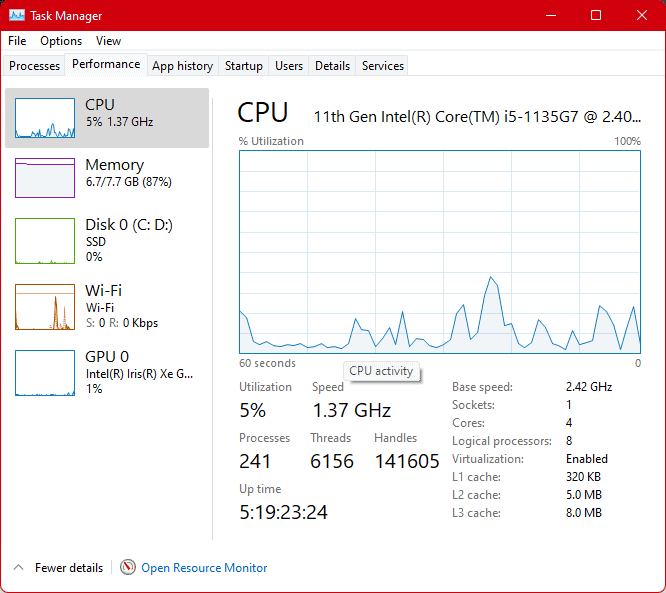Switch to the App history tab
666x593 pixels.
[183, 66]
